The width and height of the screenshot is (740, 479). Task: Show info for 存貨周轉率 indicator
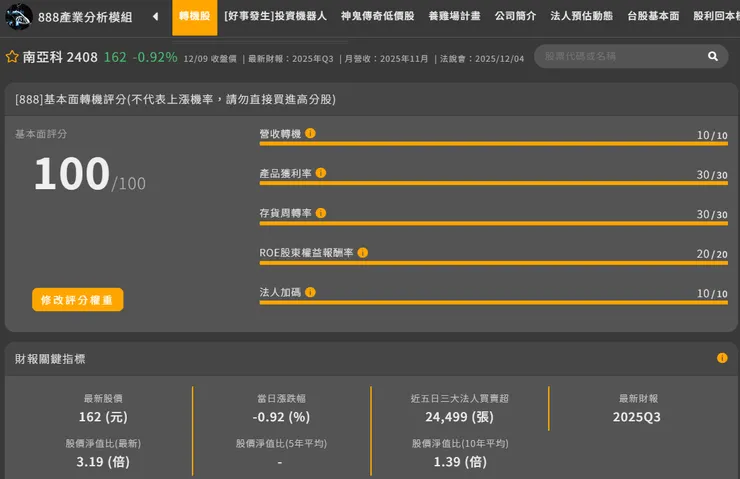click(321, 213)
